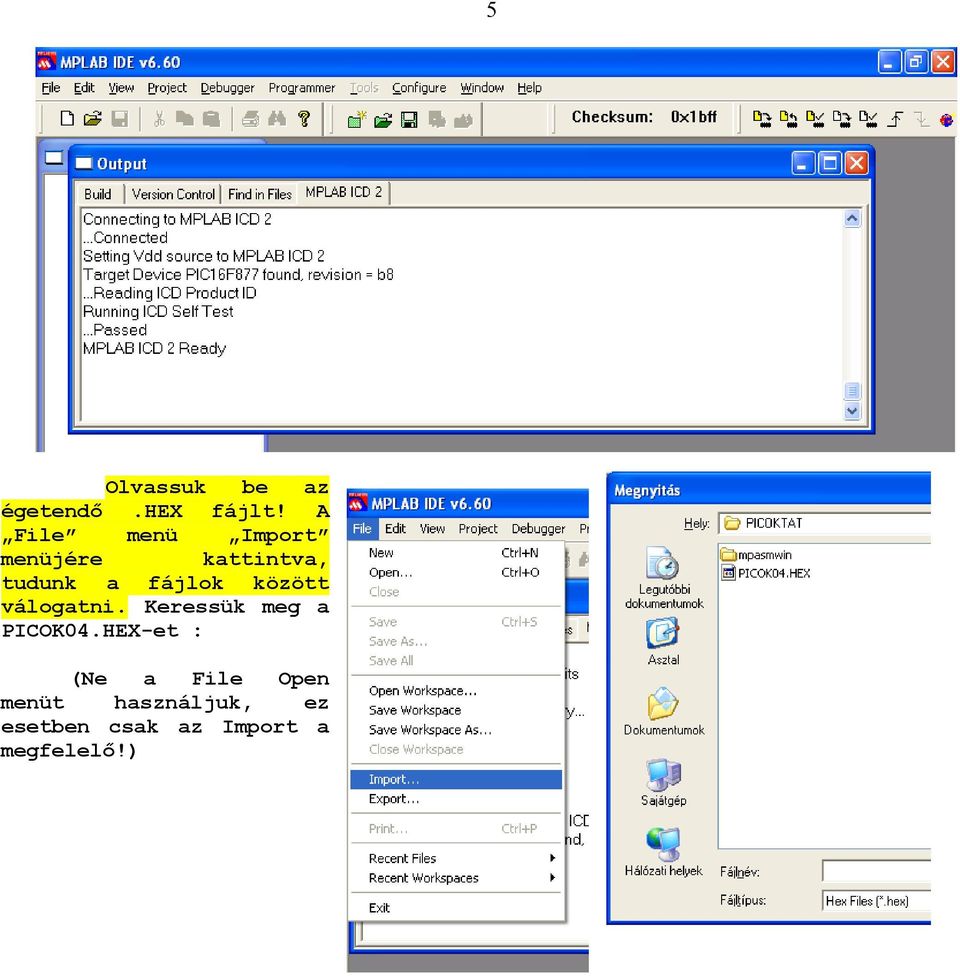Viewport: 960px width, 978px height.
Task: Click the Program target device icon
Action: [x=761, y=118]
